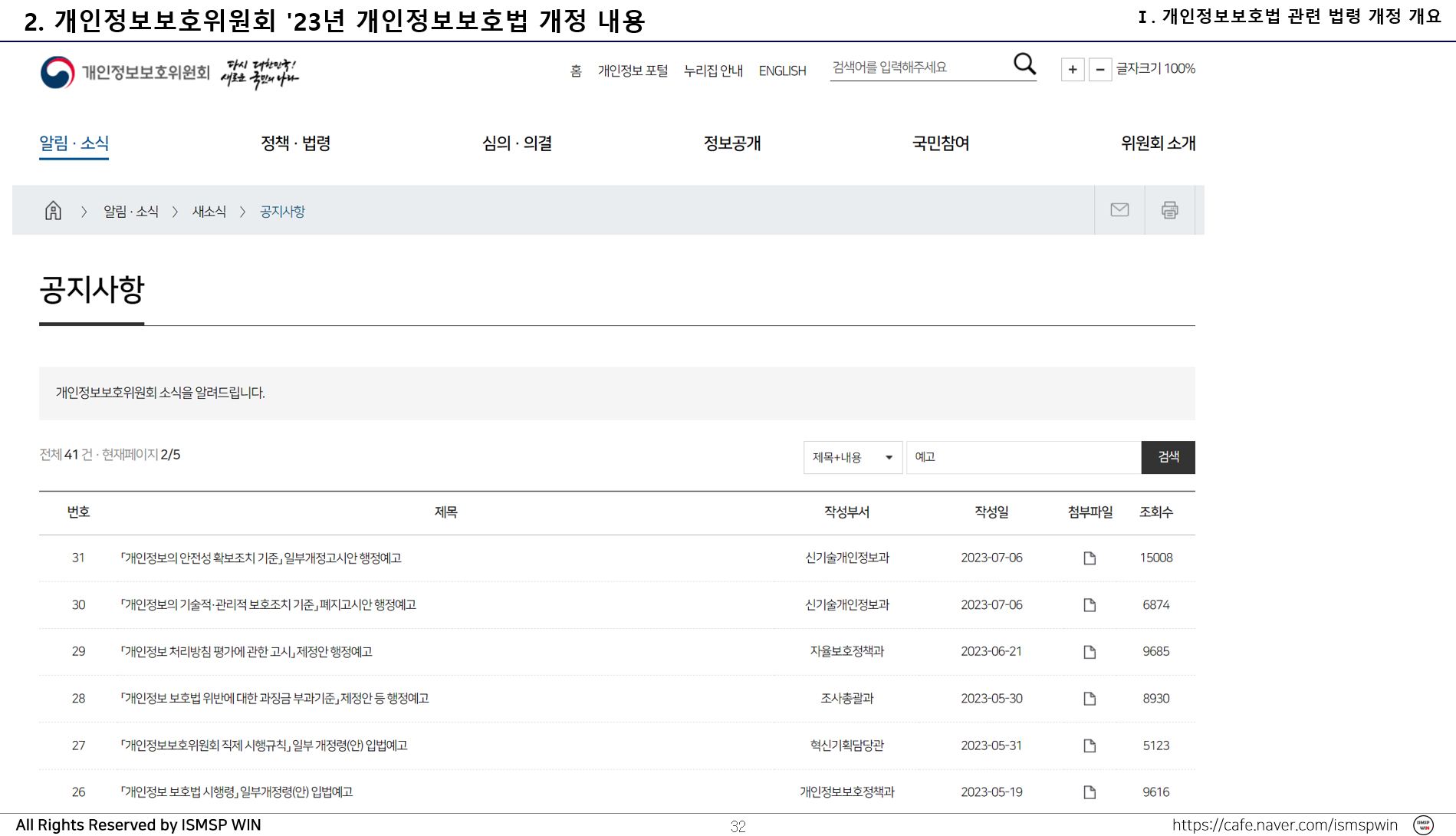Screen dimensions: 1456x836
Task: Click 새소식 in the breadcrumb
Action: (209, 212)
